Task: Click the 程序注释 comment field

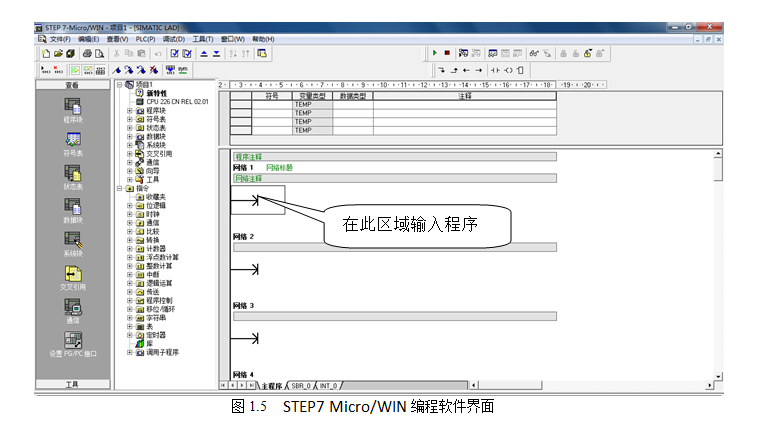Action: point(395,157)
